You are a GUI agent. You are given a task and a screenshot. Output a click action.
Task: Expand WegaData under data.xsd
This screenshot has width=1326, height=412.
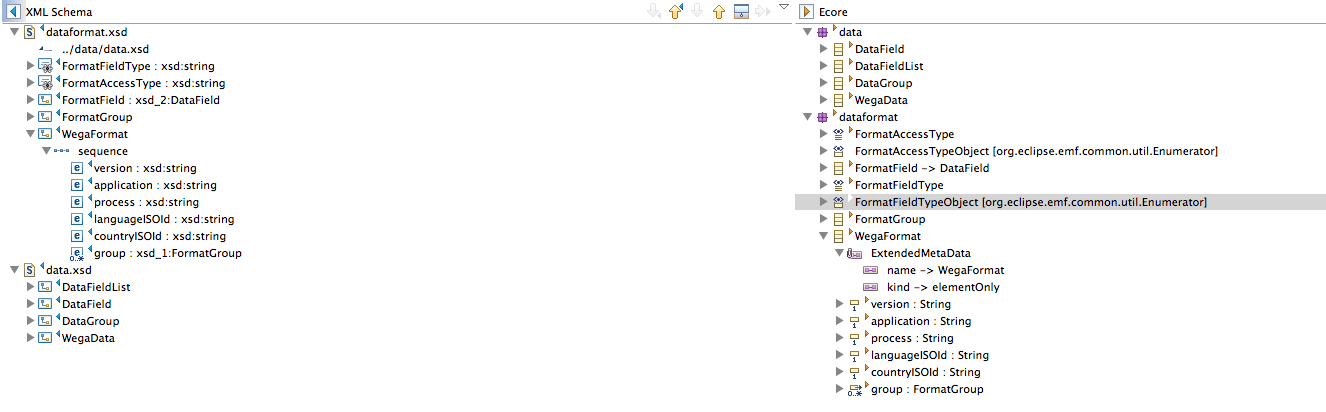(x=30, y=338)
